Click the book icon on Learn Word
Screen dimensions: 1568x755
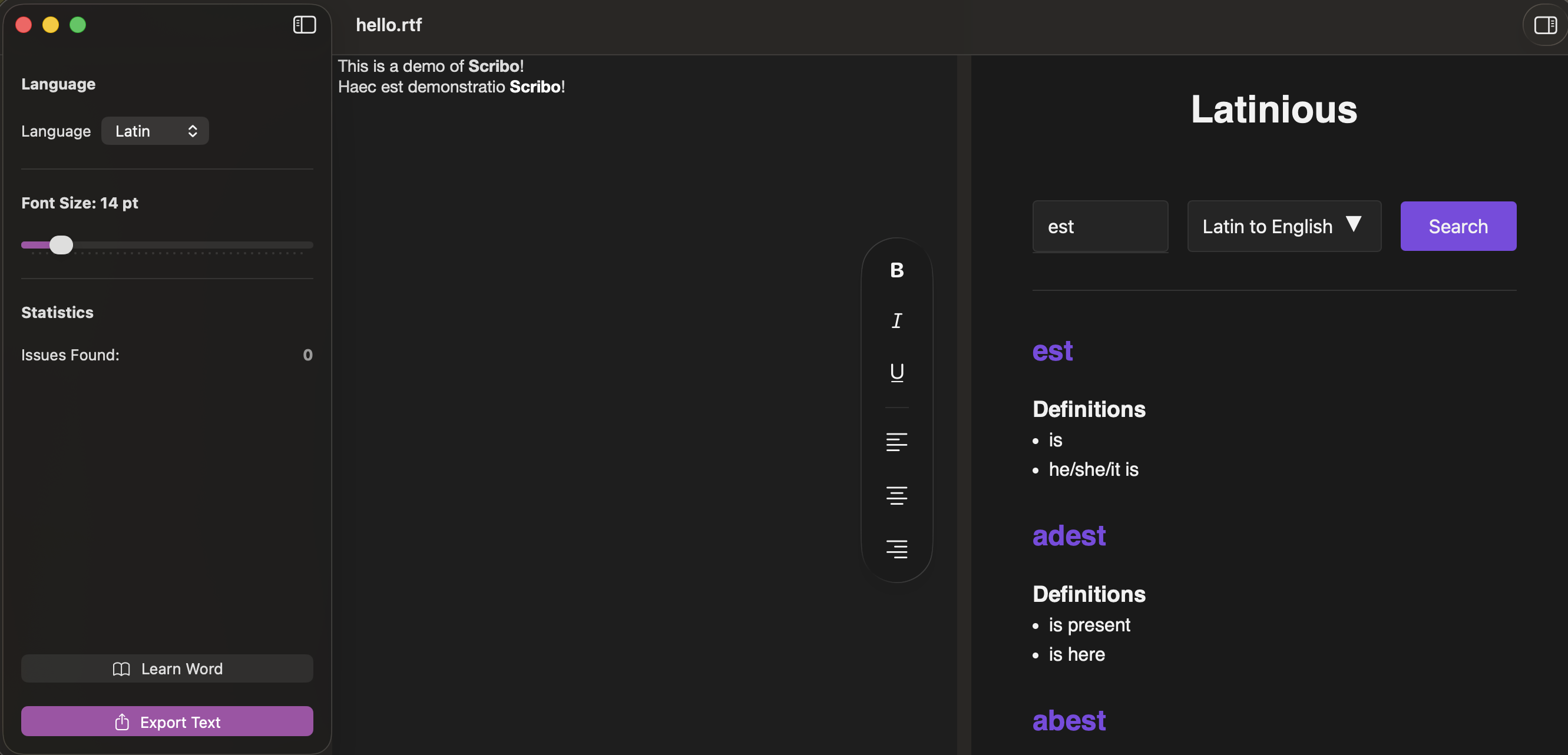(121, 668)
